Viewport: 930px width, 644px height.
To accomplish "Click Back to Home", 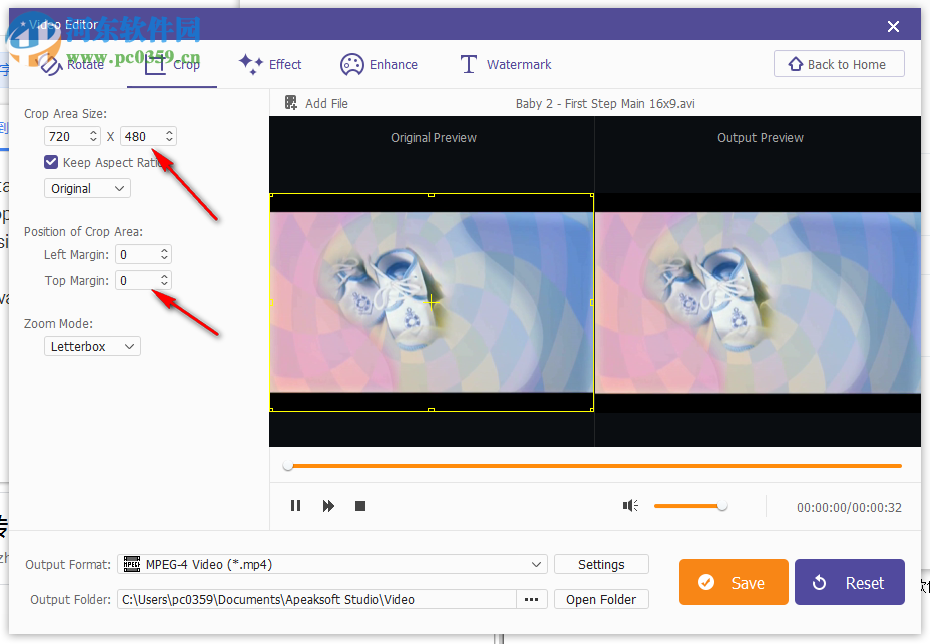I will [x=839, y=63].
